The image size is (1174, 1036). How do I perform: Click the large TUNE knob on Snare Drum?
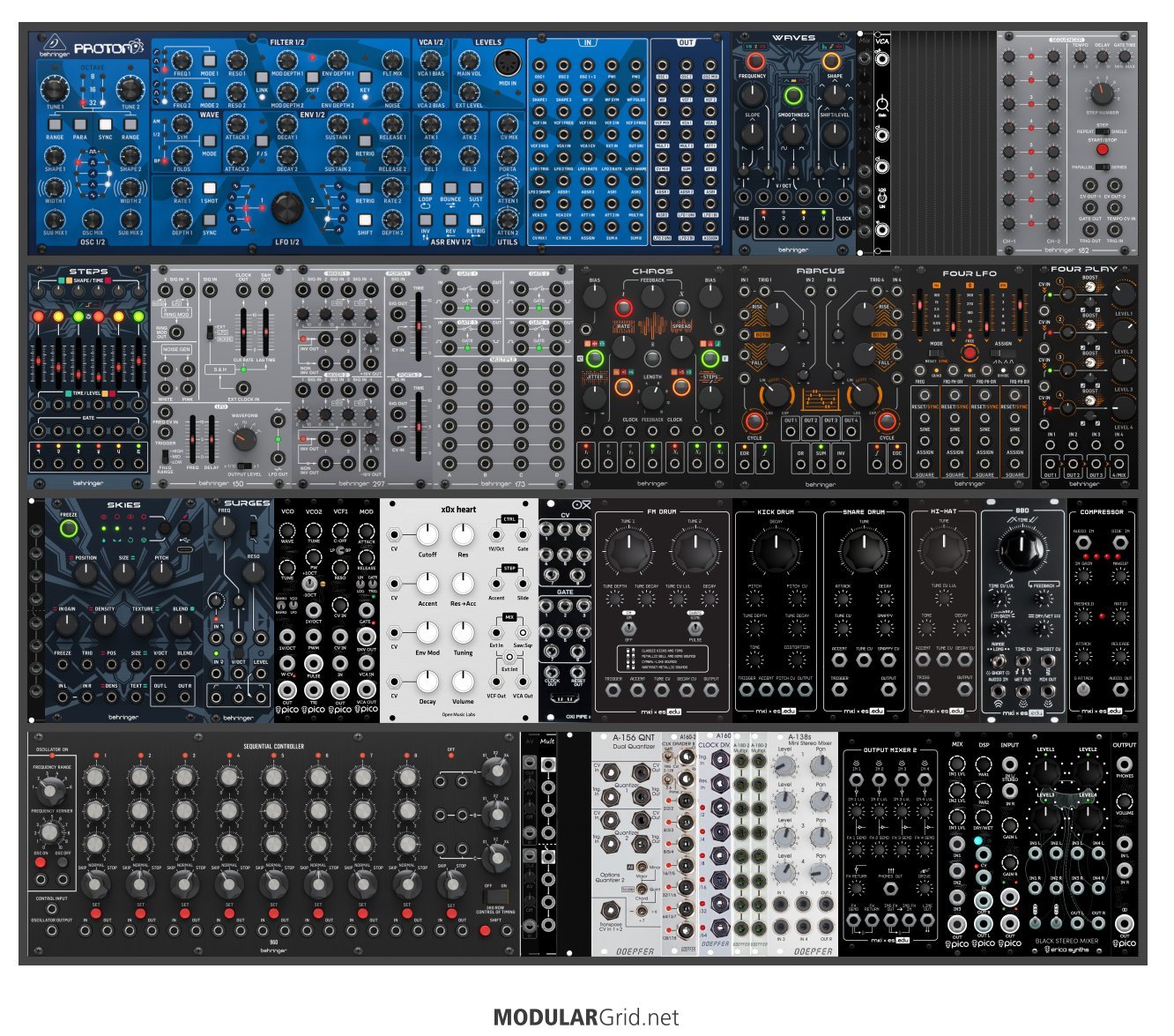point(864,550)
